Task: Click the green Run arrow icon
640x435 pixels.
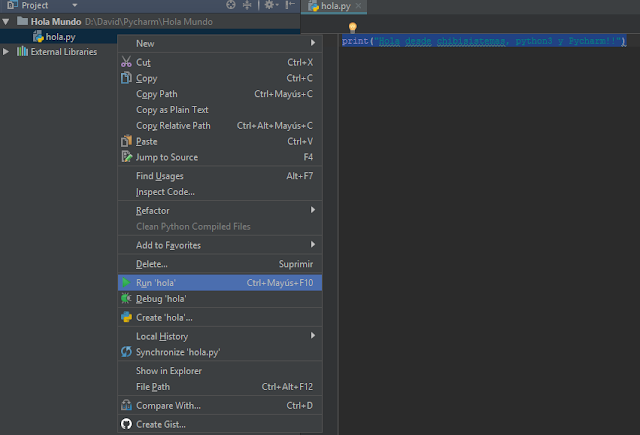Action: 126,282
